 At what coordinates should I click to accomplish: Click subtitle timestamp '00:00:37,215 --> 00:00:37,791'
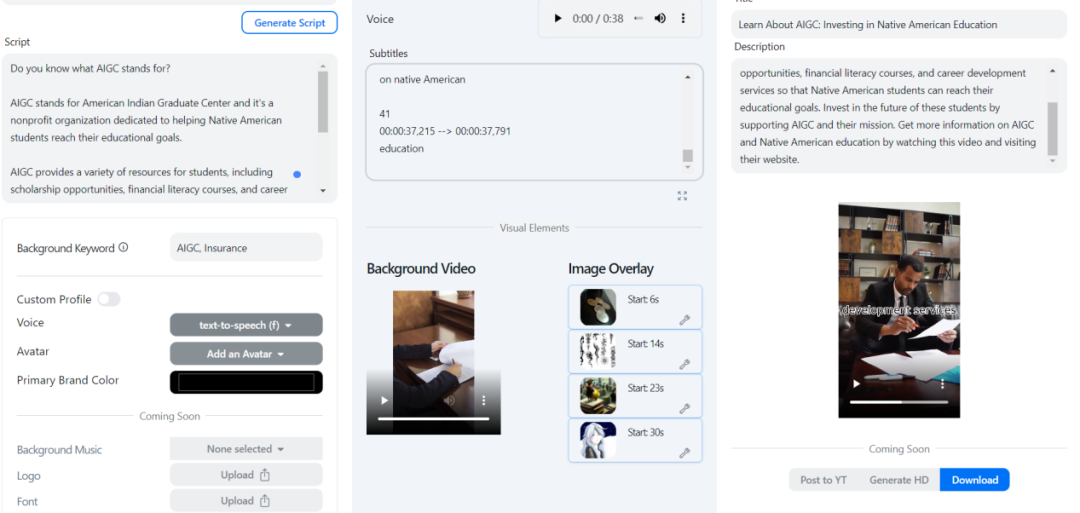point(445,131)
